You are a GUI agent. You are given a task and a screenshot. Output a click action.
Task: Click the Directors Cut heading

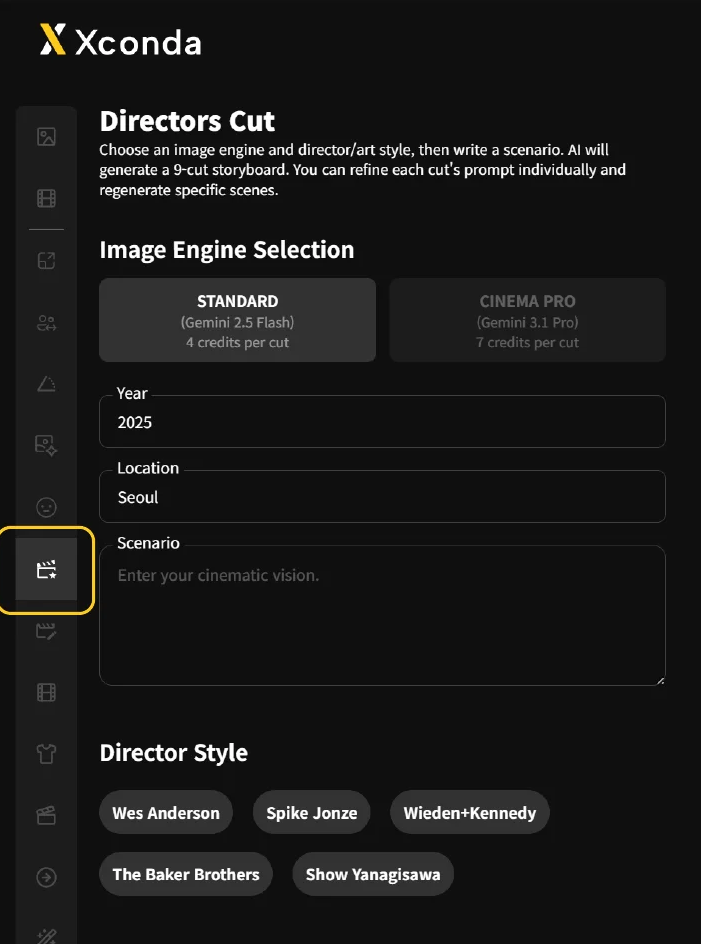coord(187,121)
